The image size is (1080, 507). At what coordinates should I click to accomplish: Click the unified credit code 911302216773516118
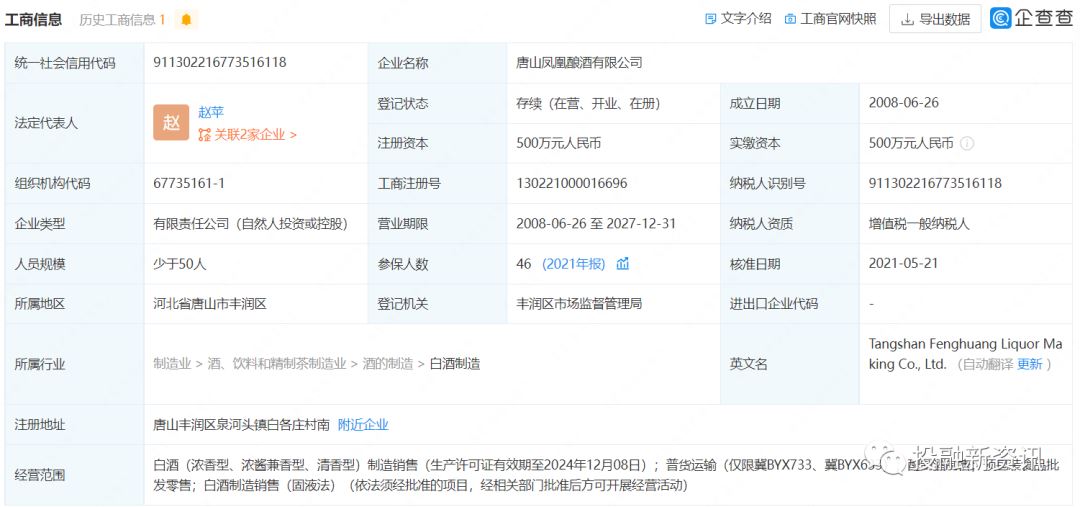[x=220, y=62]
